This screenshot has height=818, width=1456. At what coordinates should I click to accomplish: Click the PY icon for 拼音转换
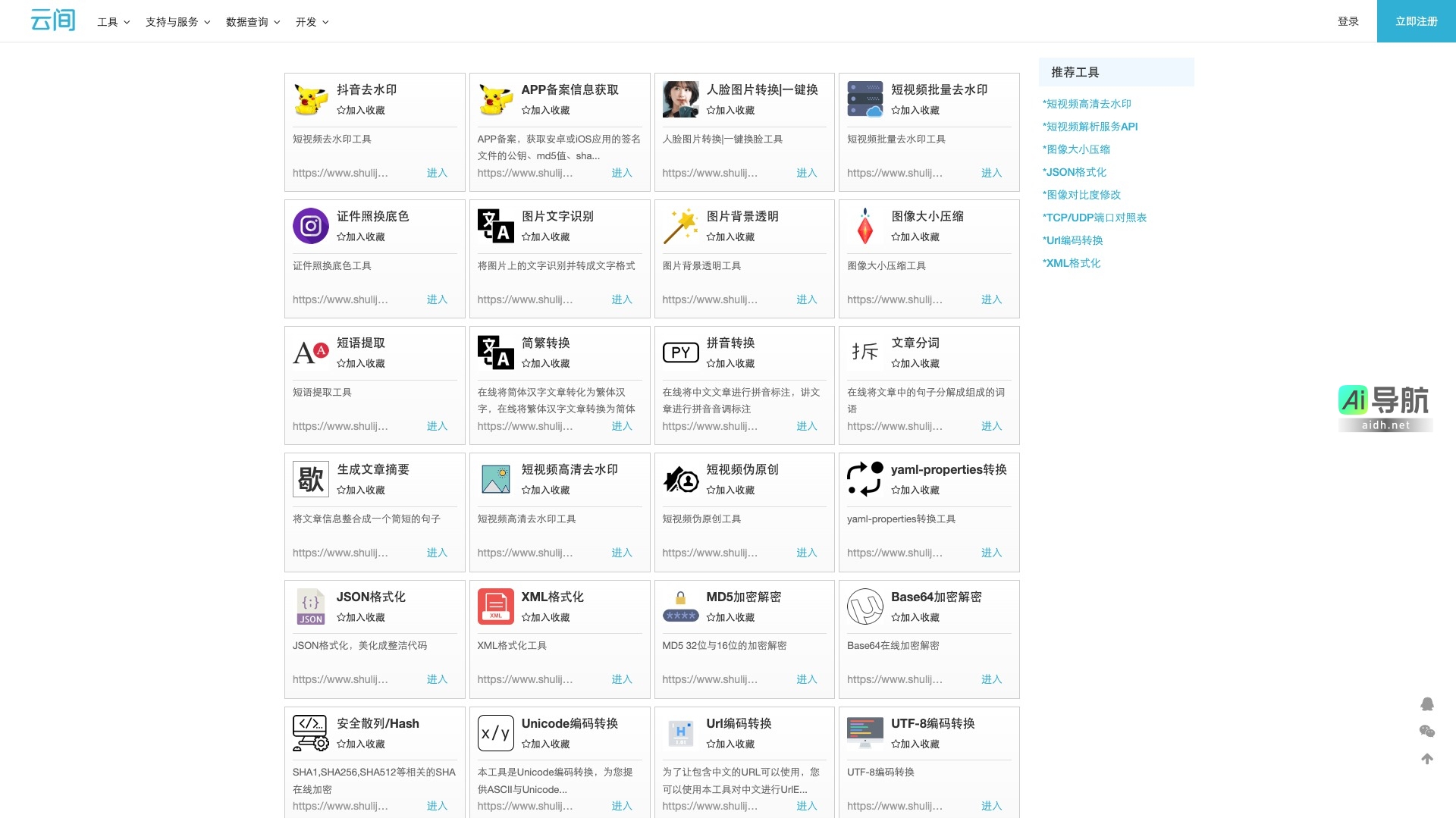(680, 353)
